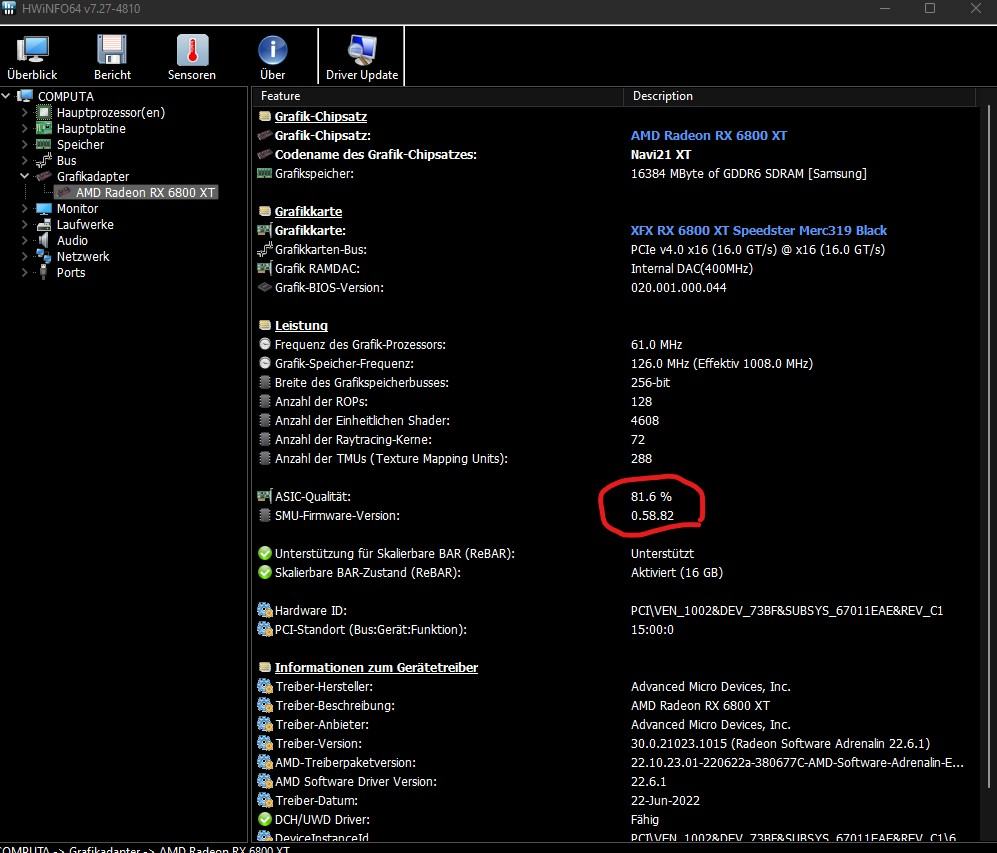Select the Hauptplatine tree label

91,128
